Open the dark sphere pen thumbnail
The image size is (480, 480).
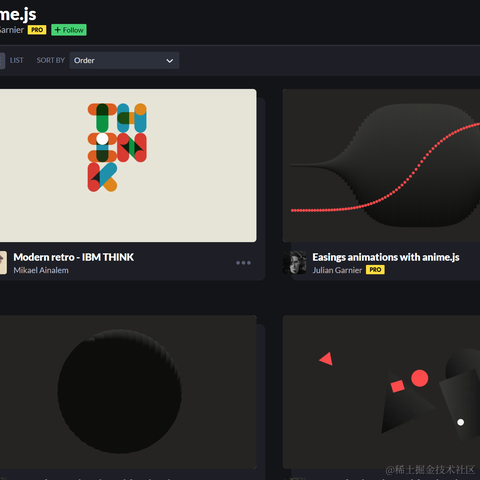click(128, 392)
